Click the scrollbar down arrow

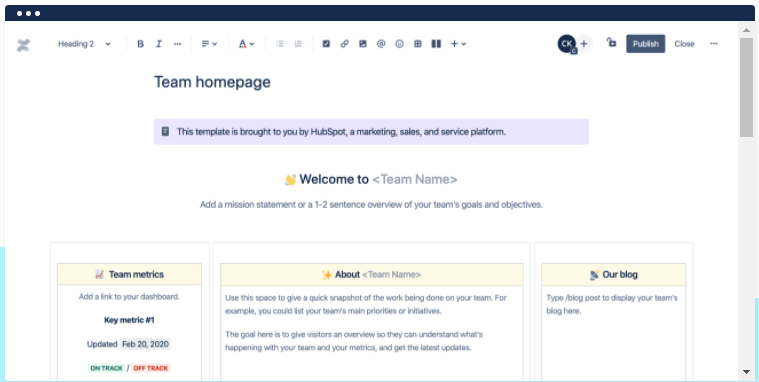746,372
